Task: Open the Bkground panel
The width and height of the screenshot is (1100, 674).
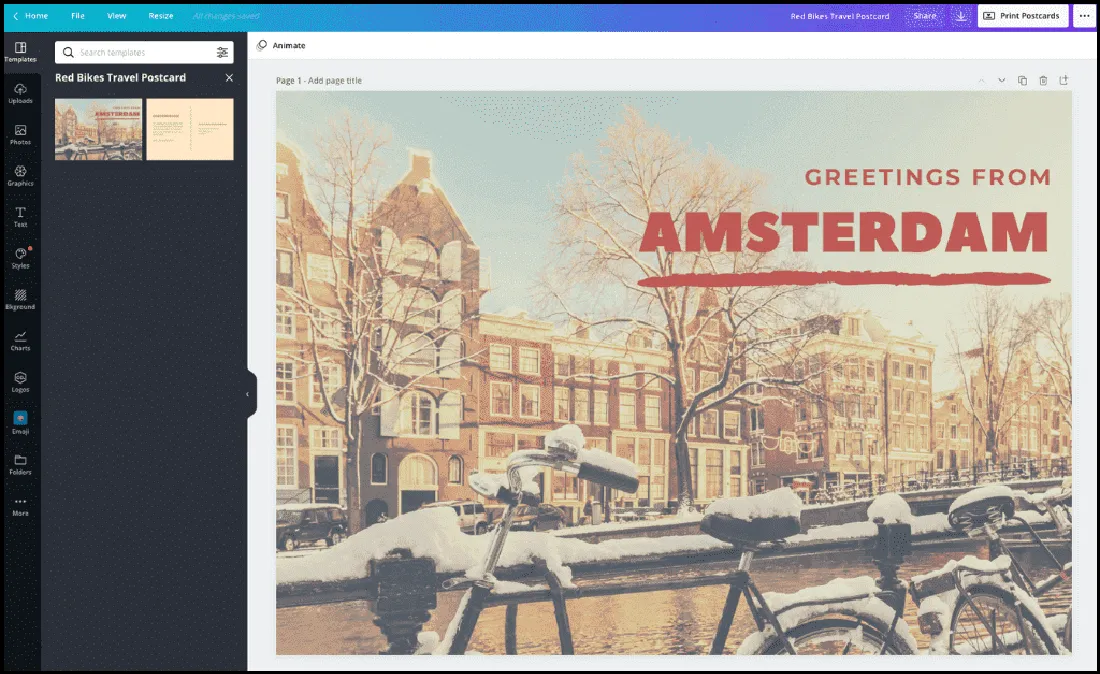Action: pyautogui.click(x=20, y=300)
